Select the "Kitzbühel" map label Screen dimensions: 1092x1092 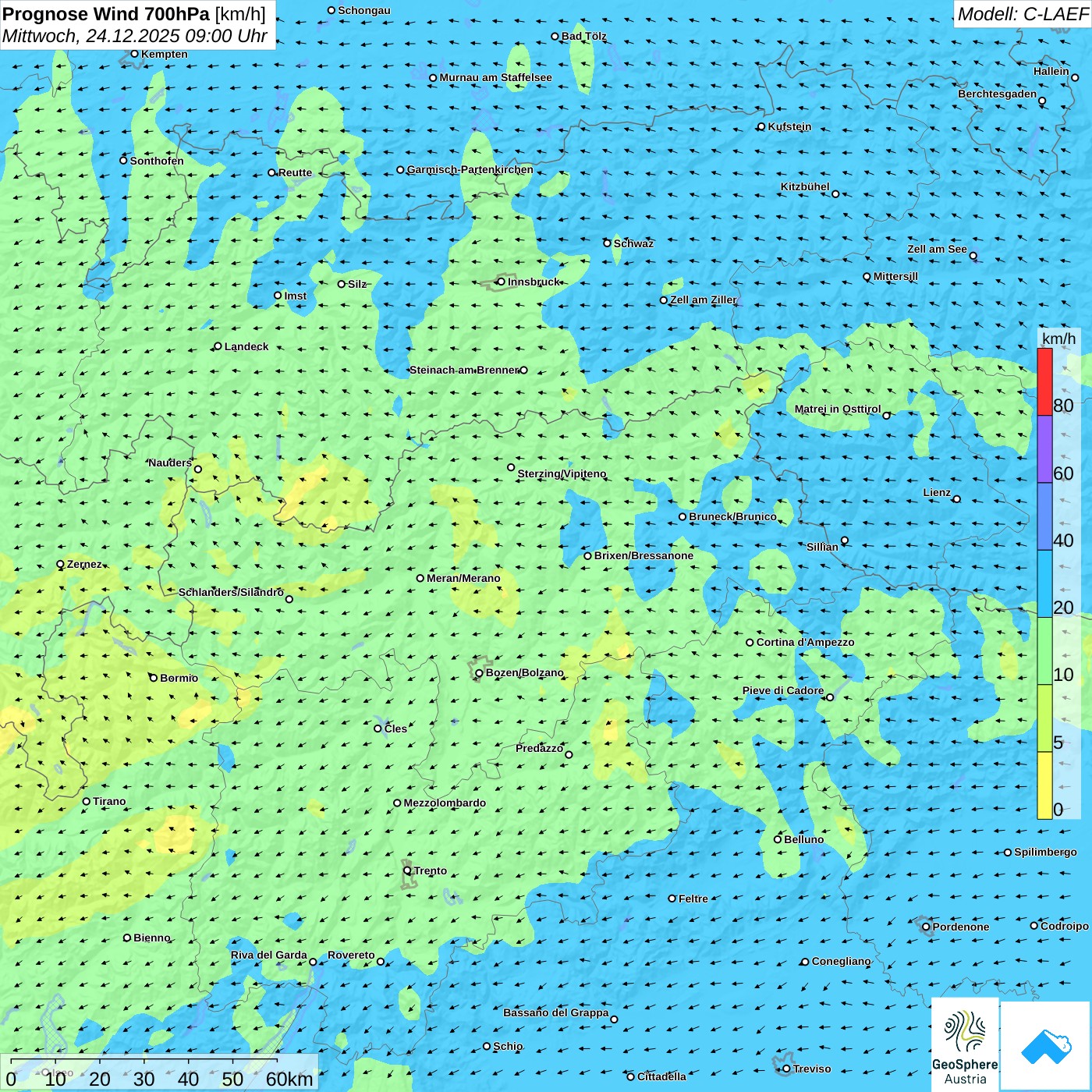click(805, 186)
